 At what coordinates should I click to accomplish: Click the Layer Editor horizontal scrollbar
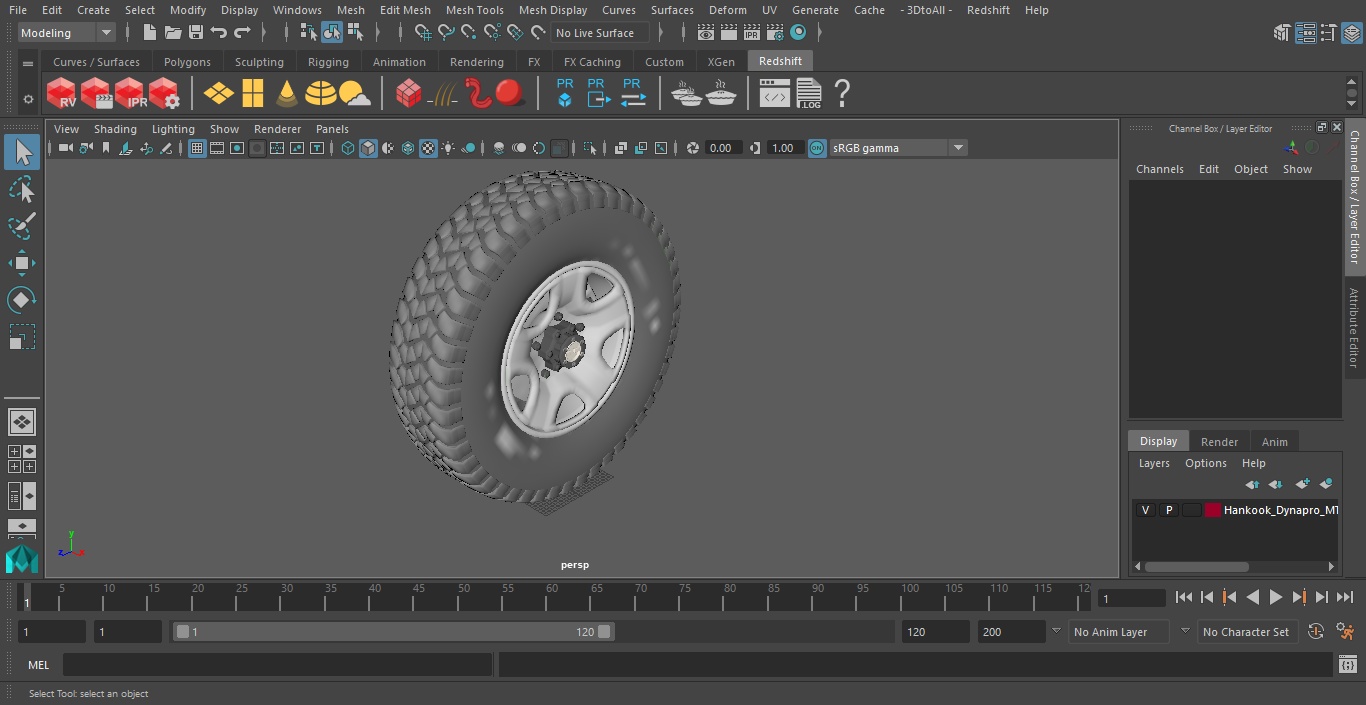(x=1196, y=566)
